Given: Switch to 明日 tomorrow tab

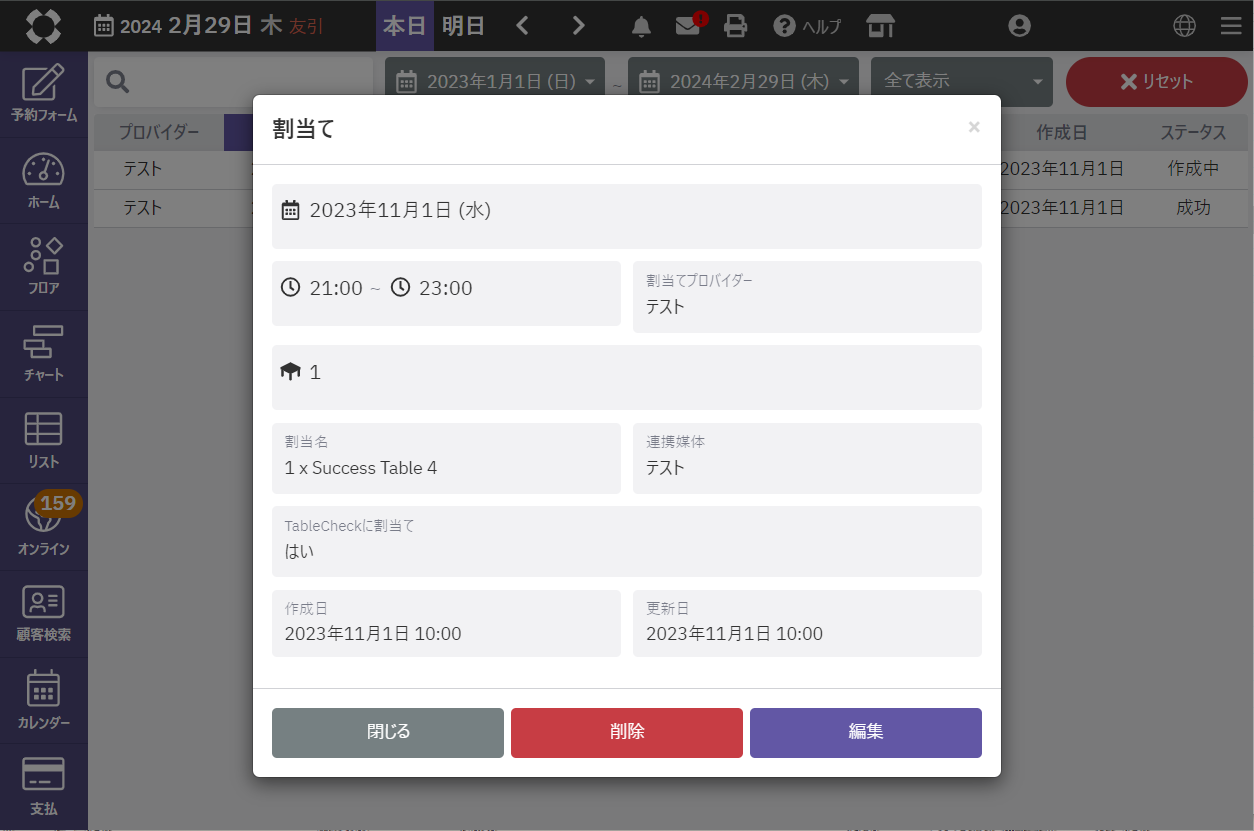Looking at the screenshot, I should tap(463, 26).
